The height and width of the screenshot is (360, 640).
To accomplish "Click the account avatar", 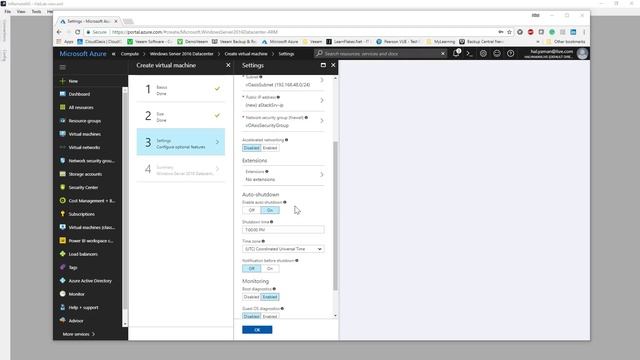I will [582, 53].
